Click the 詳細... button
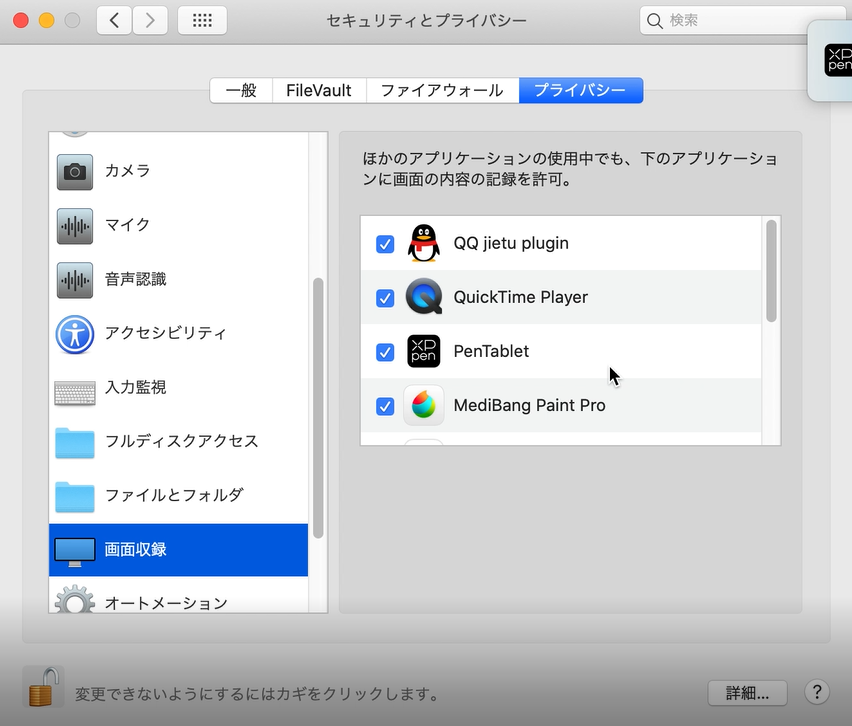 (x=747, y=693)
